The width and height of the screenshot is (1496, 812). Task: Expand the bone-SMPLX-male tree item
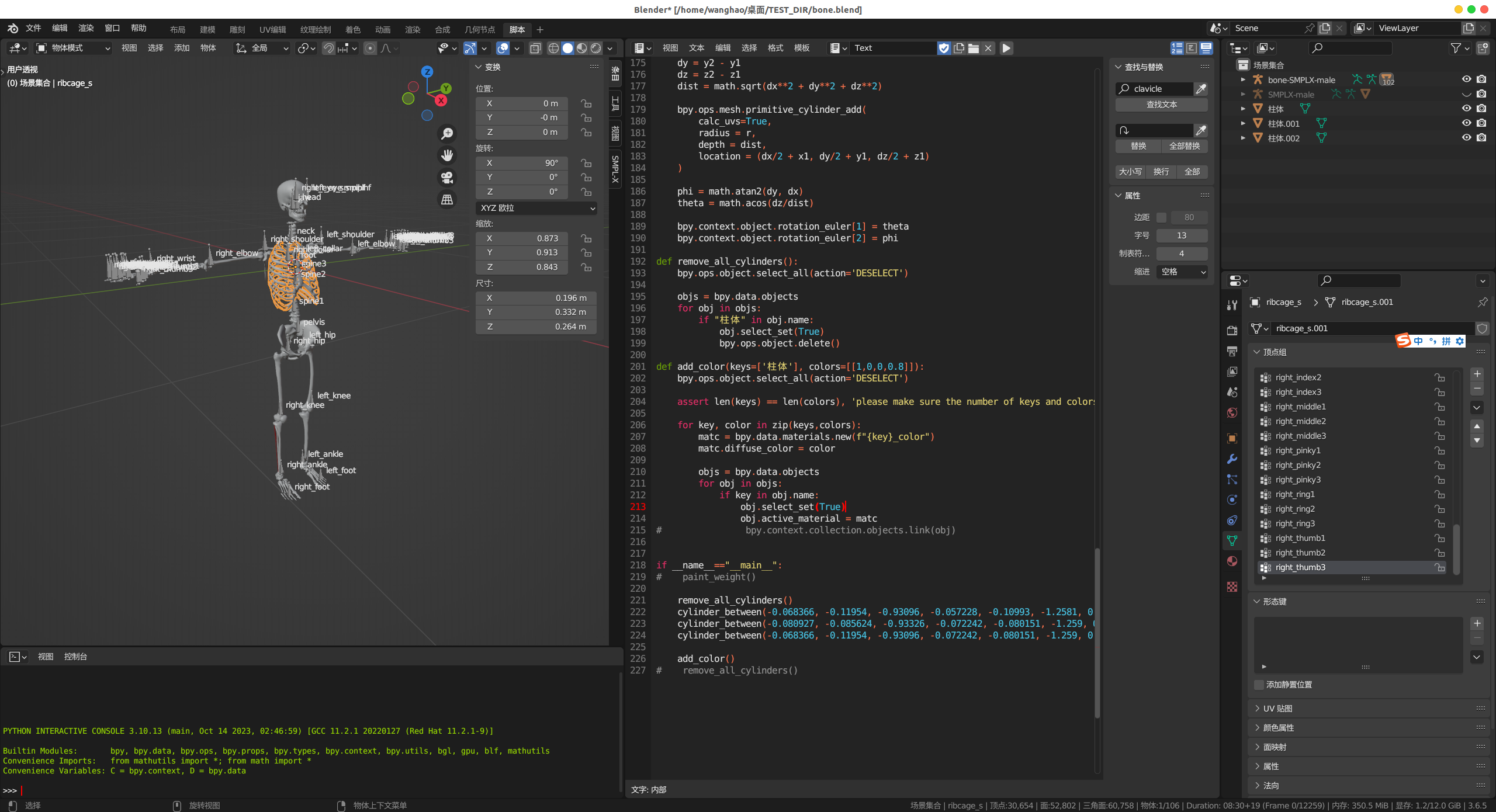[x=1243, y=80]
